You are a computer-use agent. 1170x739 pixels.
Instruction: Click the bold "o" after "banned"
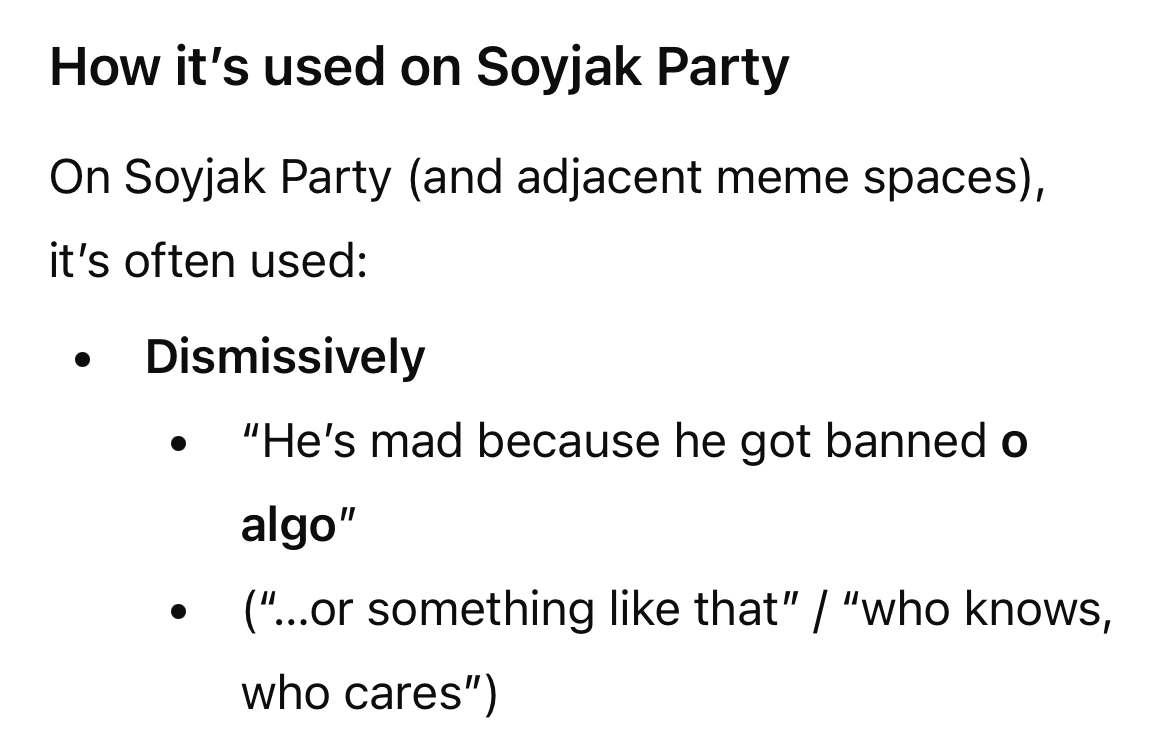1013,443
